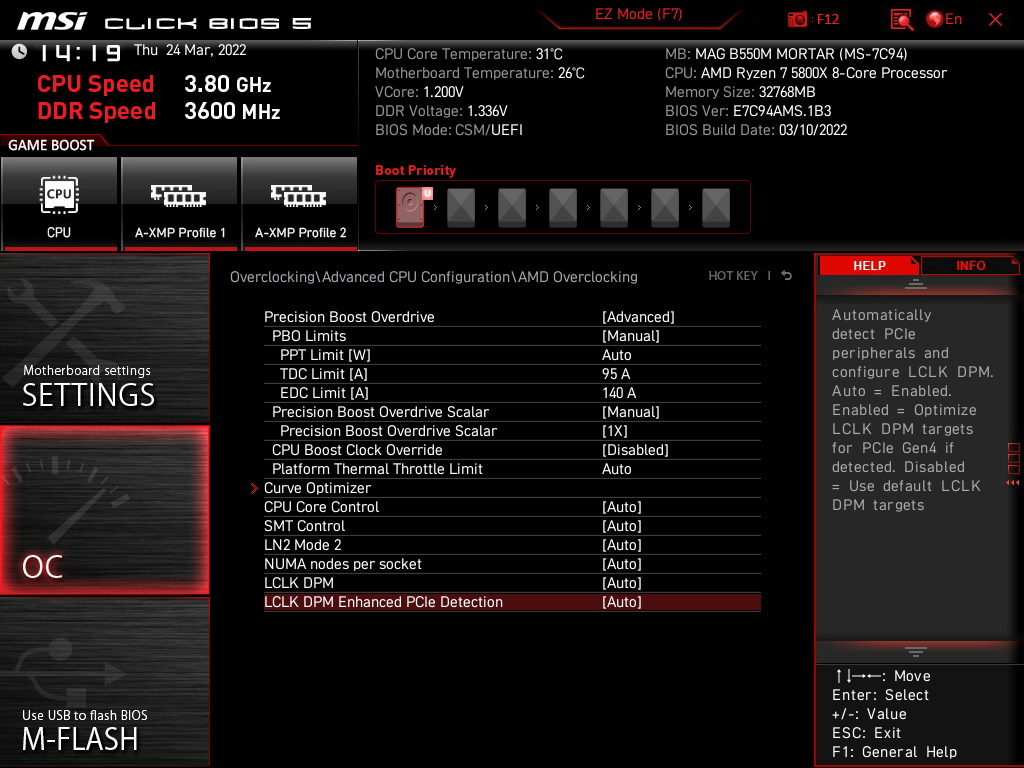
Task: Switch to EZ Mode (F7)
Action: [x=639, y=14]
